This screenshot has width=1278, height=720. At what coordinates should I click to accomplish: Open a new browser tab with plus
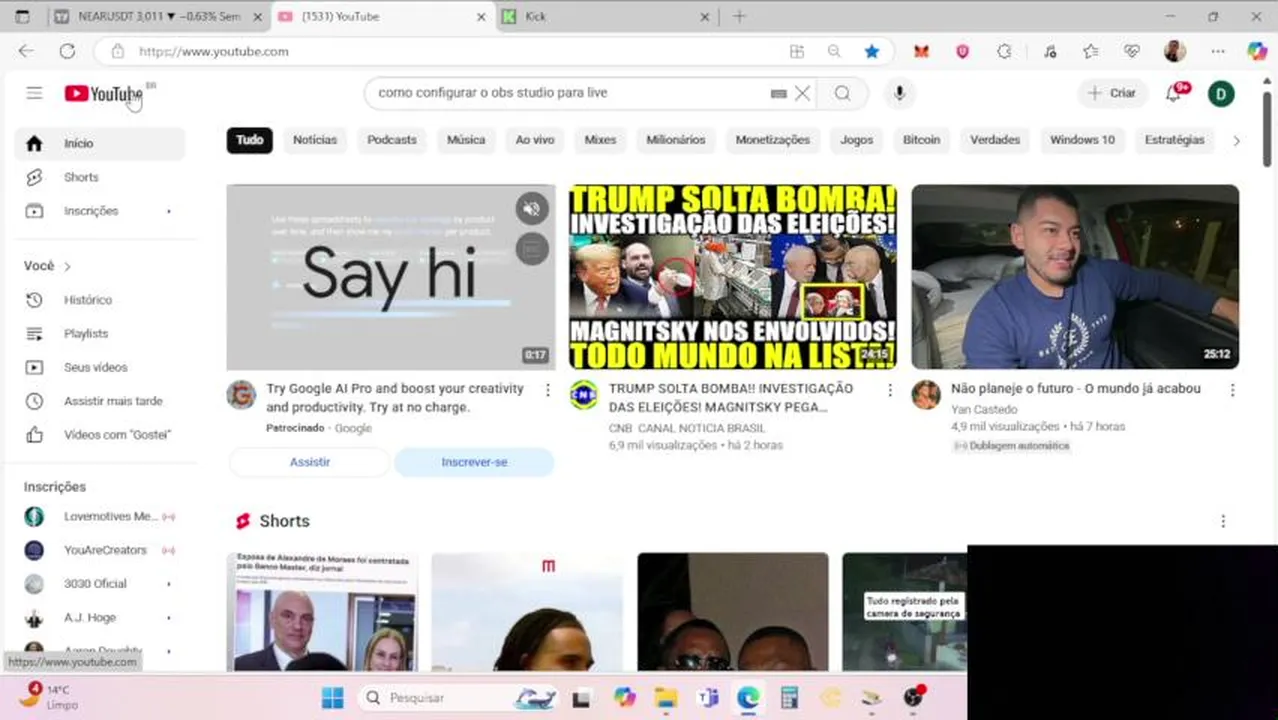739,16
